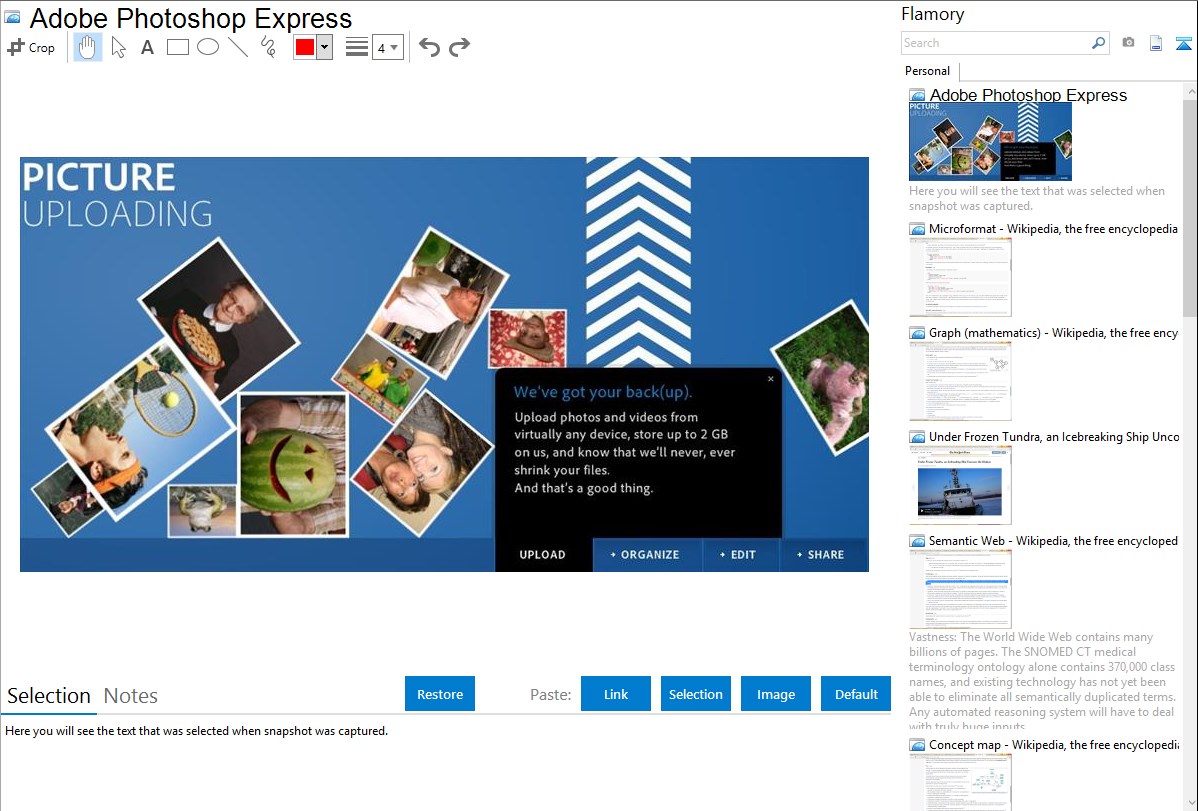Pick the freehand scribble tool
The width and height of the screenshot is (1198, 811).
(268, 47)
